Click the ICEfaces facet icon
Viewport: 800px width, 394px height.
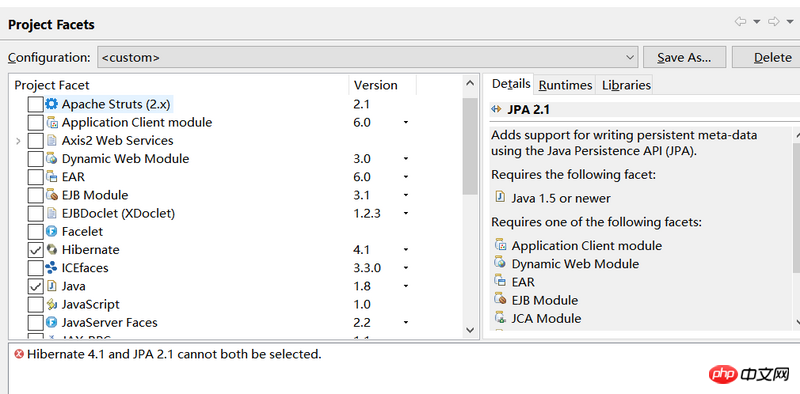point(52,267)
